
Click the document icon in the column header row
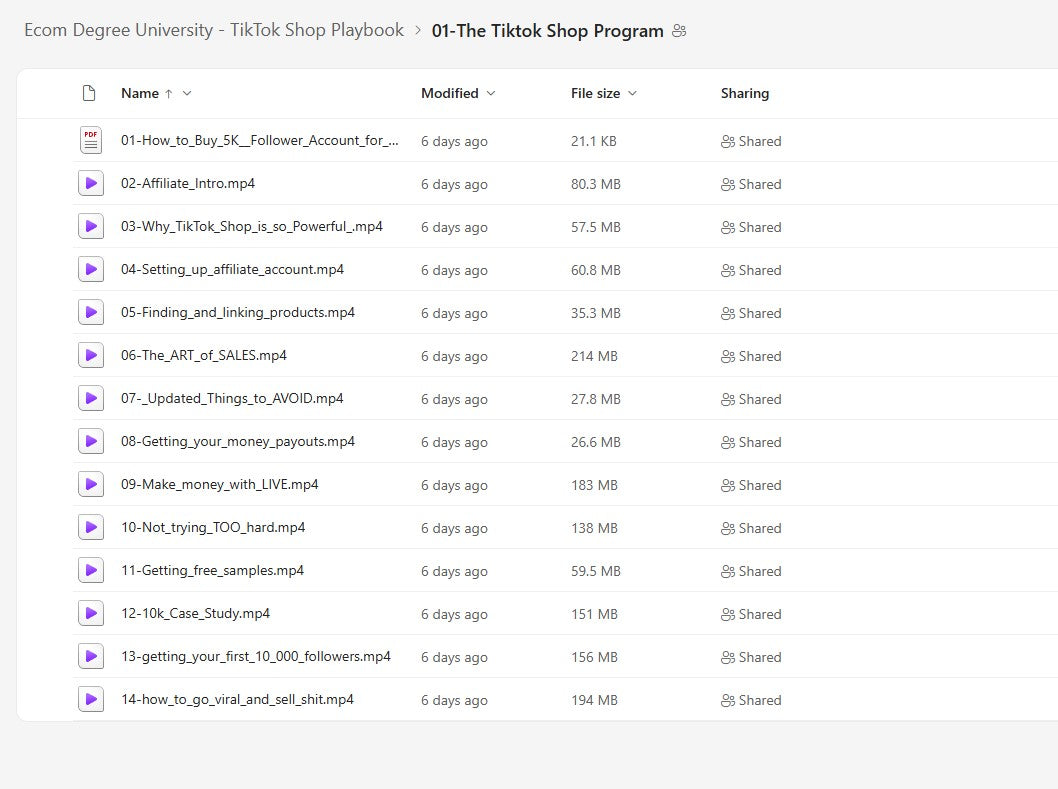point(89,92)
